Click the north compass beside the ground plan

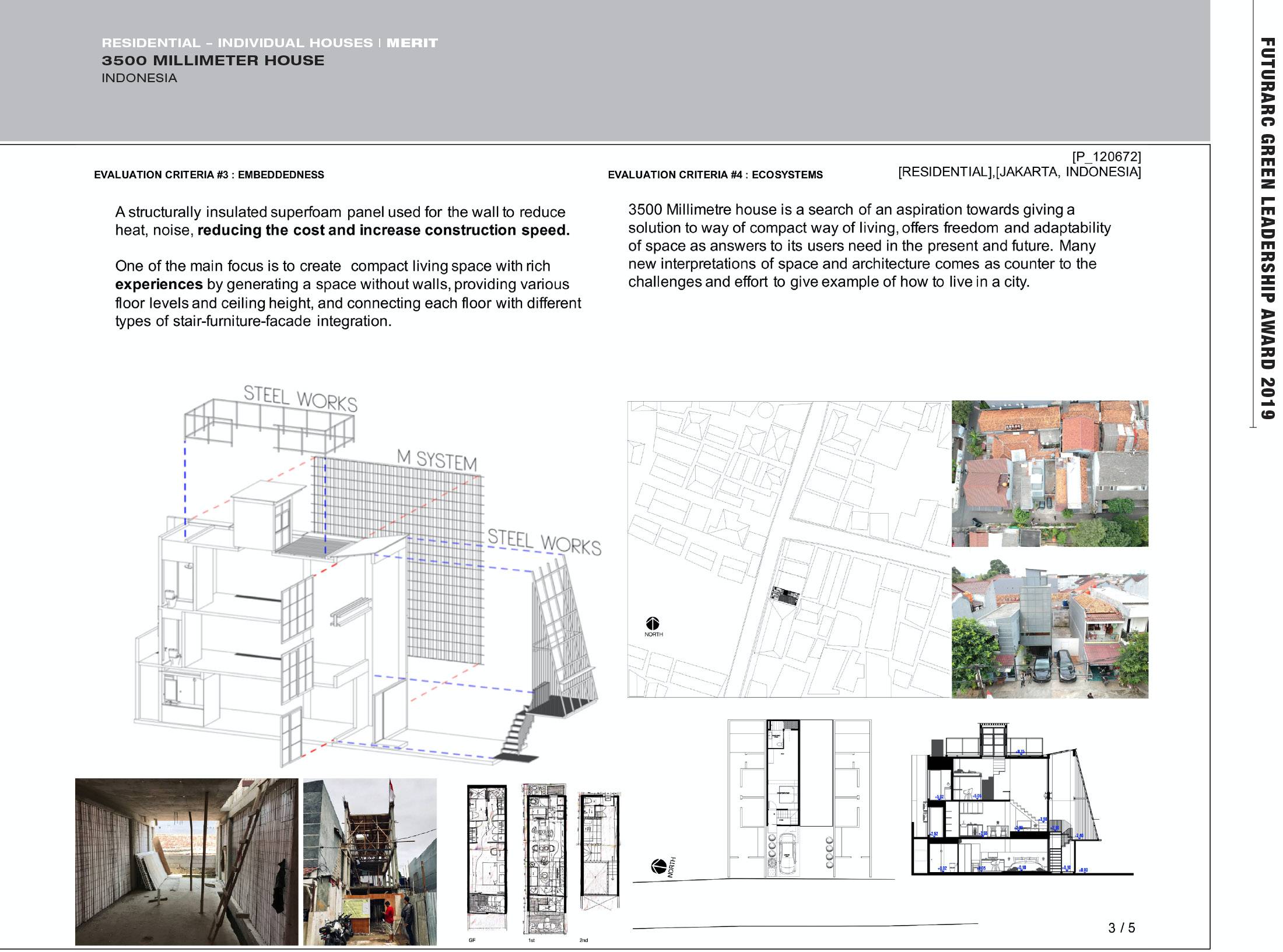[658, 867]
